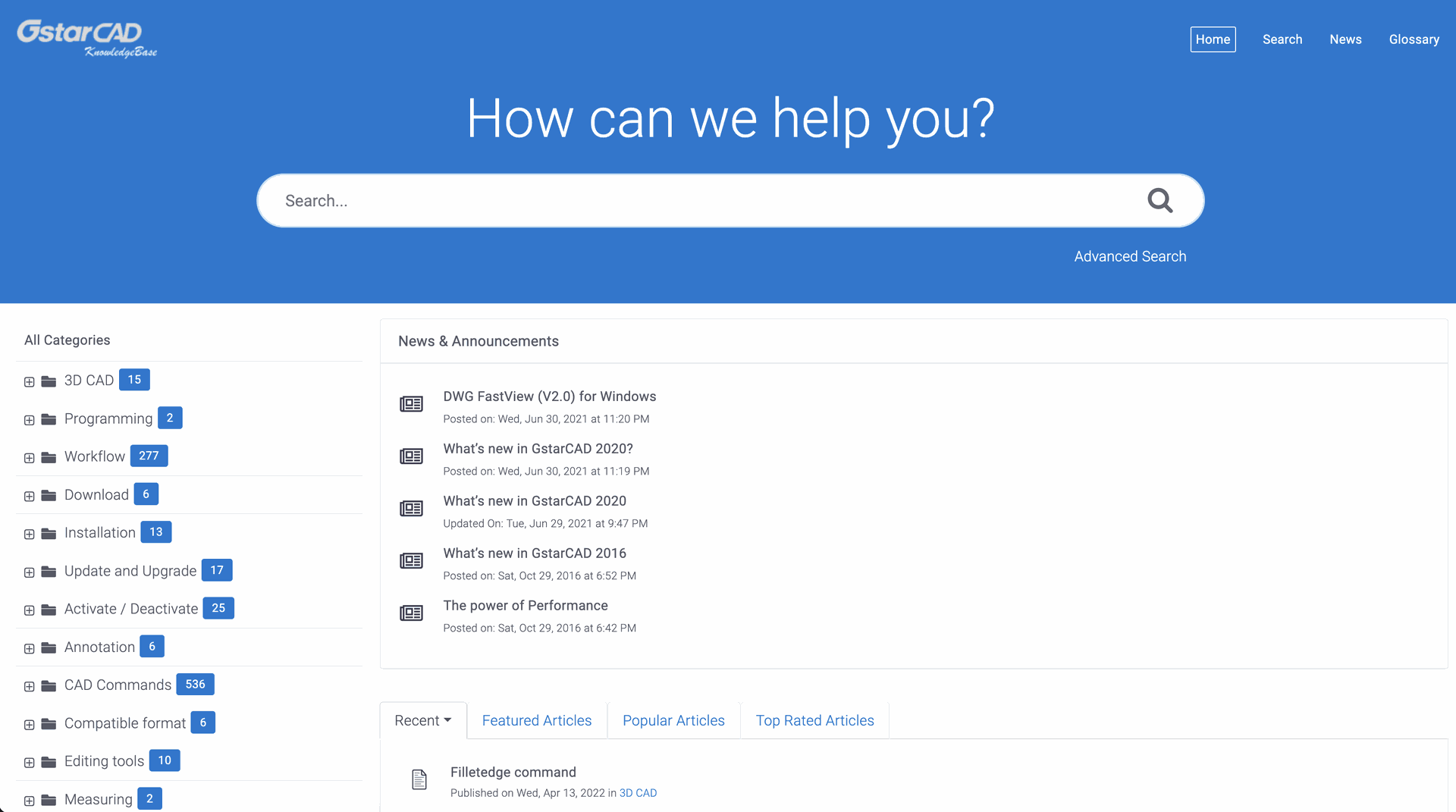
Task: Click the 536 count badge
Action: (x=195, y=685)
